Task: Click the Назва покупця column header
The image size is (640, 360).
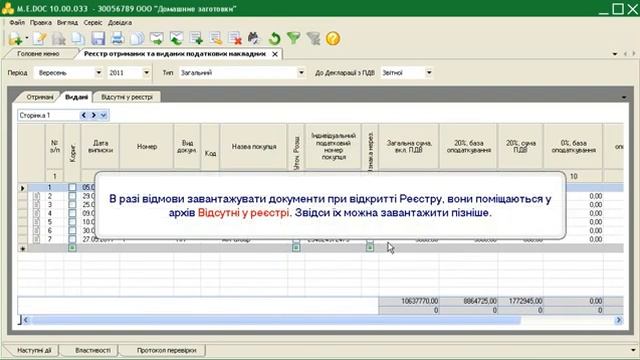Action: 254,147
